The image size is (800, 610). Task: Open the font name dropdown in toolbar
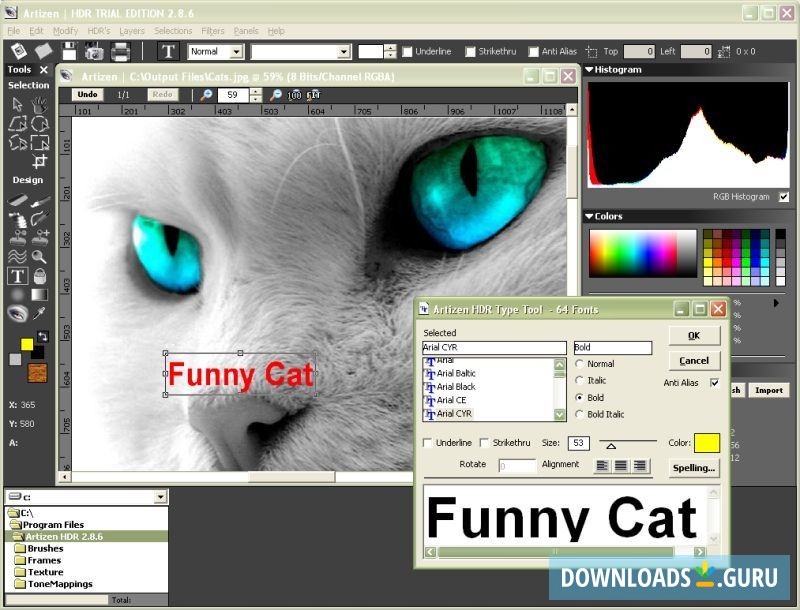pos(344,52)
